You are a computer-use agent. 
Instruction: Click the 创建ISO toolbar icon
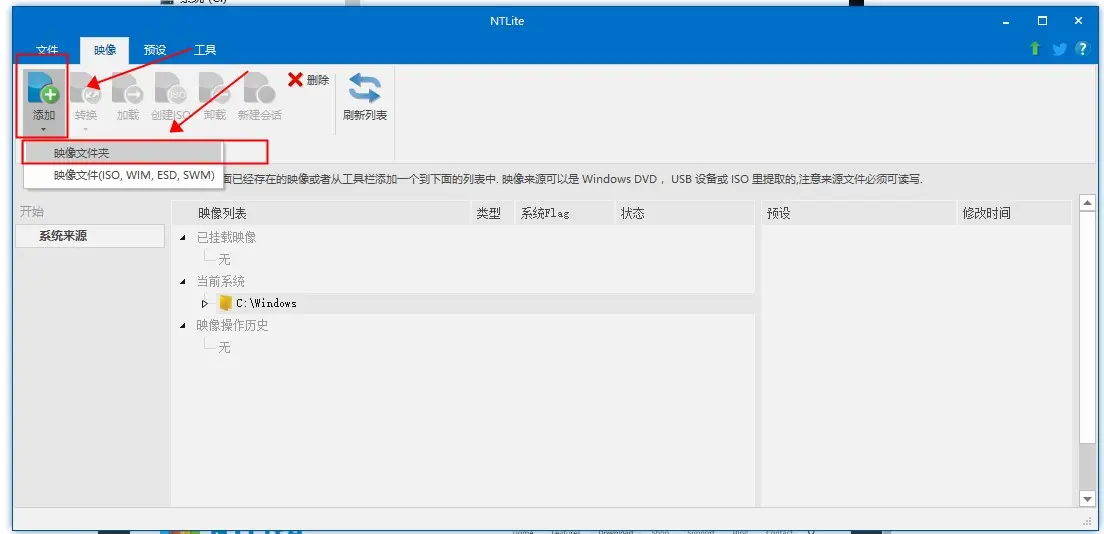pos(170,87)
